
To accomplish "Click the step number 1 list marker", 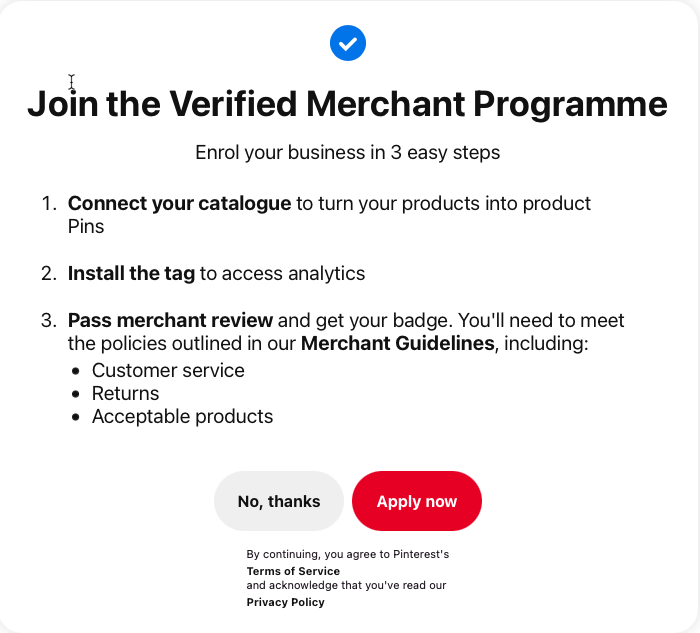I will [49, 204].
